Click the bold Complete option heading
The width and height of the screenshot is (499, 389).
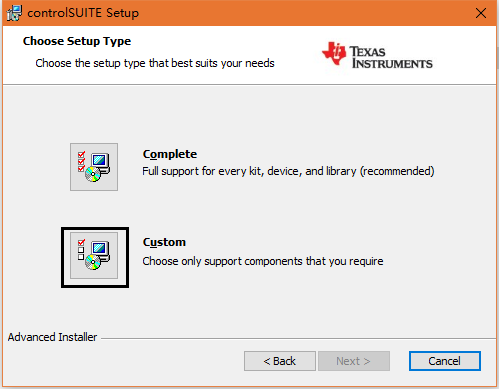(170, 154)
